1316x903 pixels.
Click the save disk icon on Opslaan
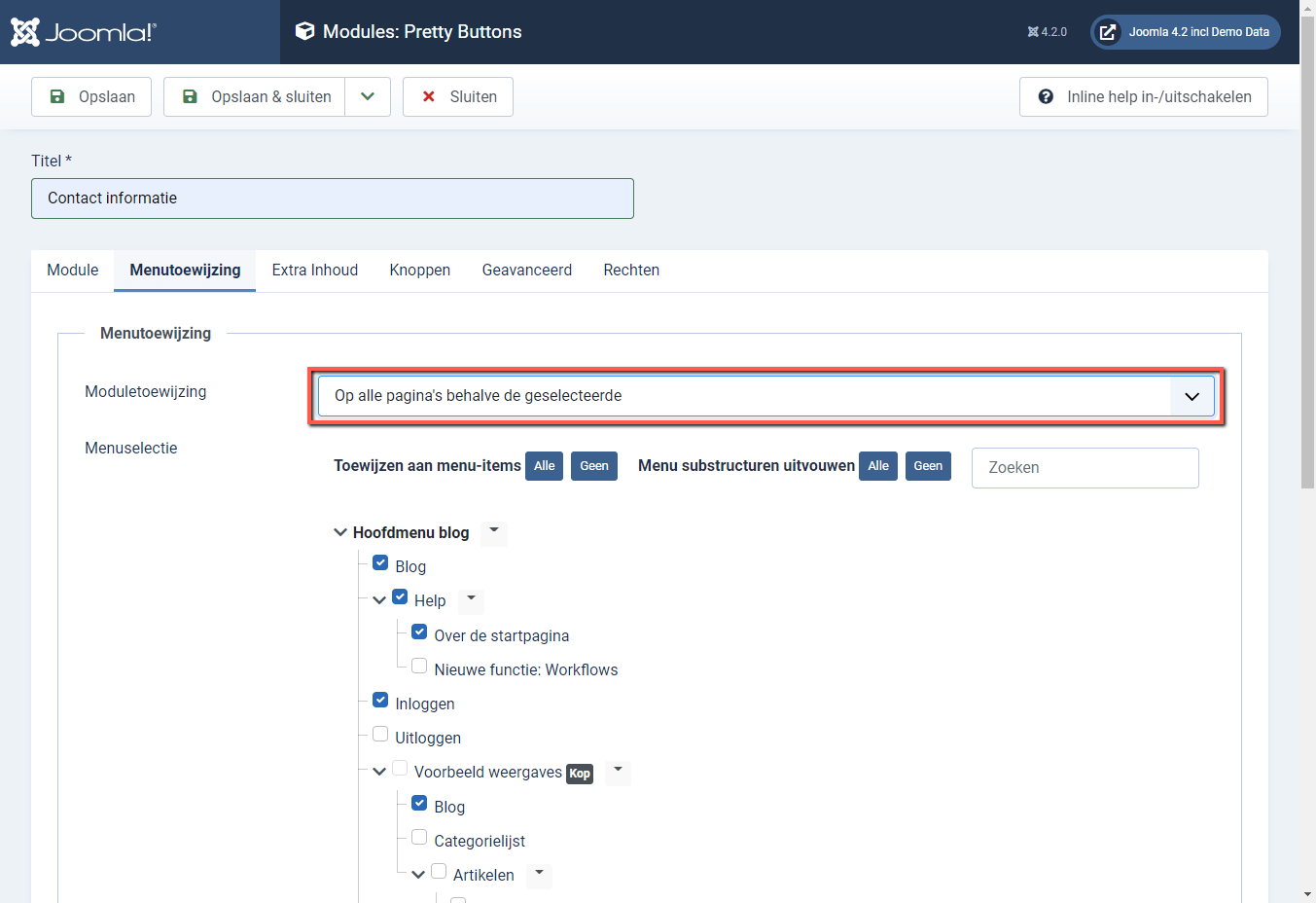59,96
